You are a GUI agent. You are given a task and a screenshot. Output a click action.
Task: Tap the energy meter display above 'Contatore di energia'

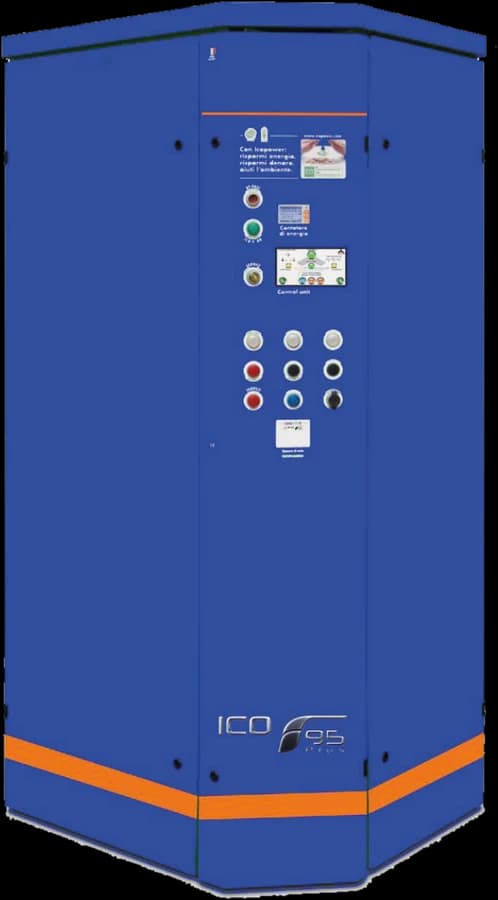294,214
